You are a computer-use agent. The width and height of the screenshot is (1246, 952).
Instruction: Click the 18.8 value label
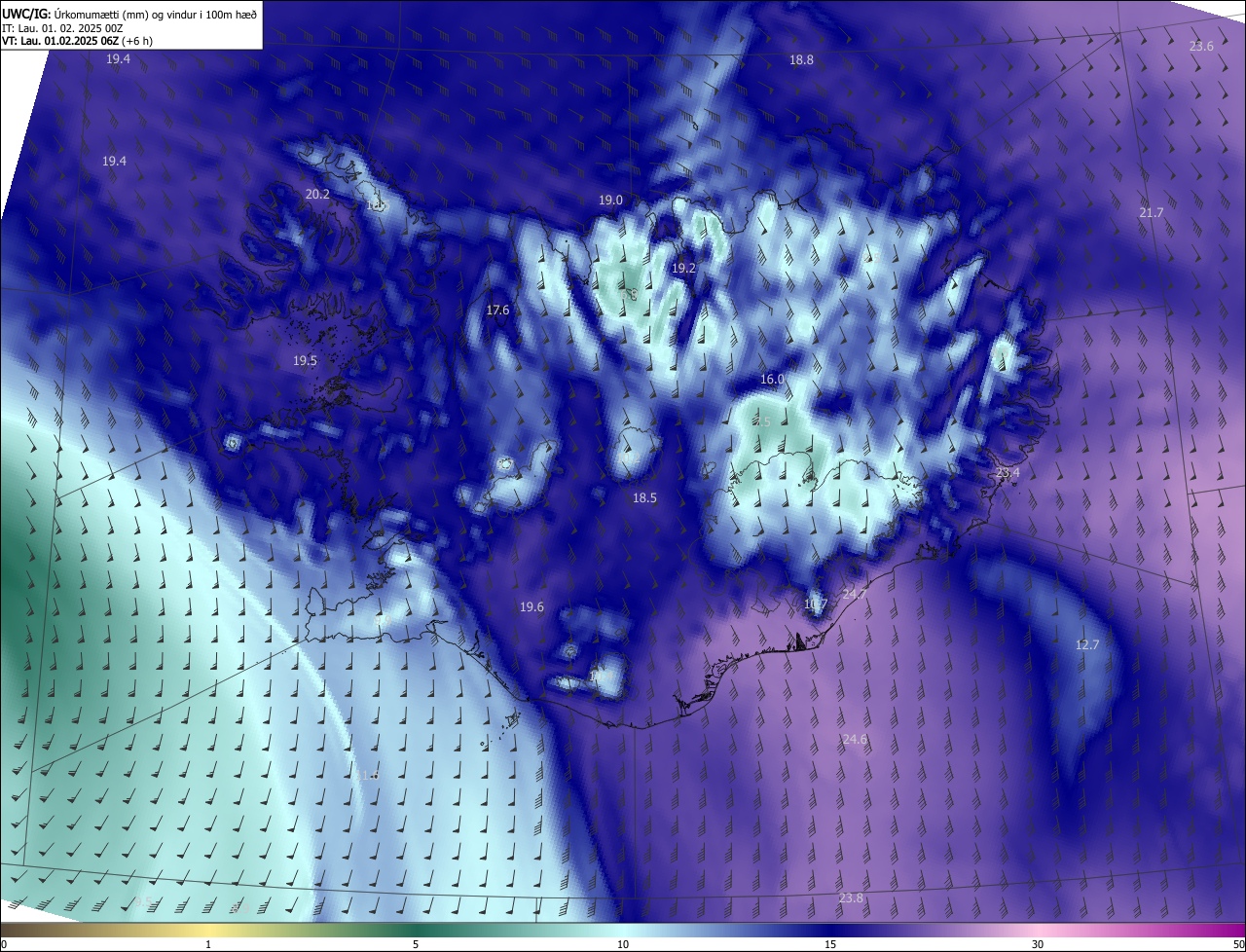[801, 60]
